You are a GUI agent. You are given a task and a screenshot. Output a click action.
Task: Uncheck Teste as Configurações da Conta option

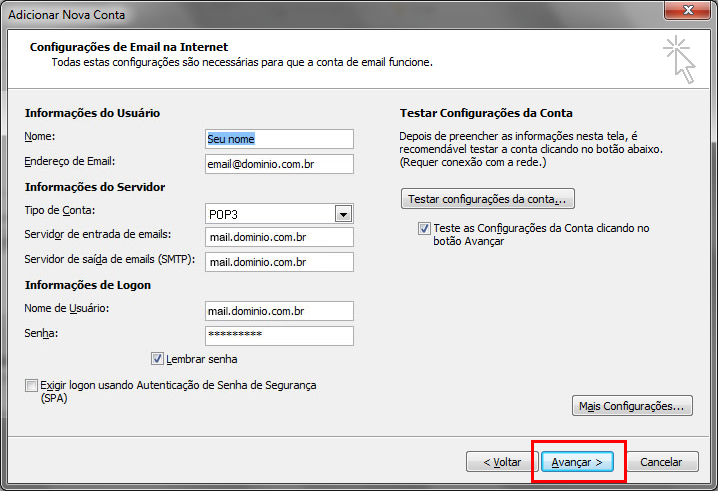[425, 228]
